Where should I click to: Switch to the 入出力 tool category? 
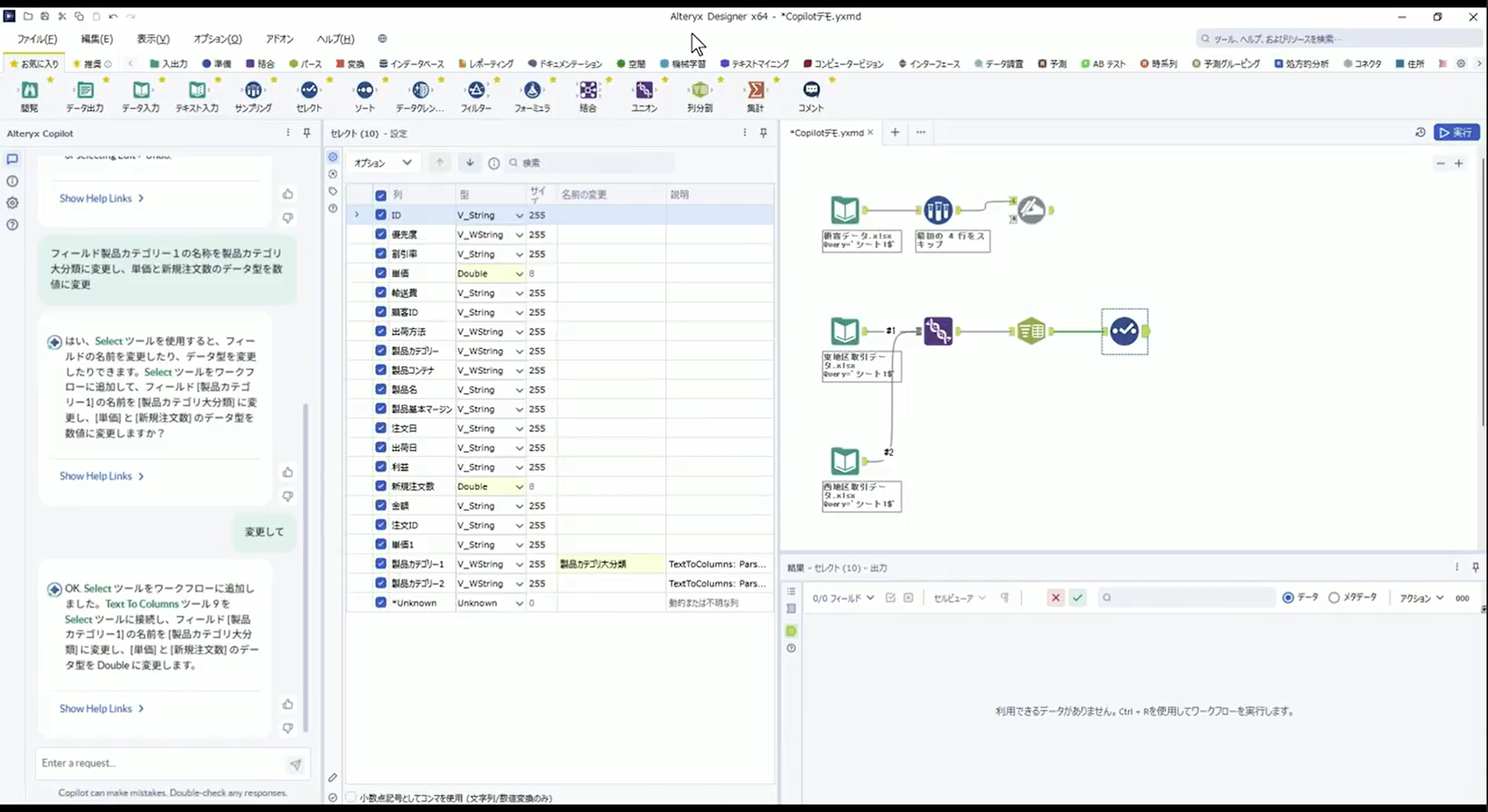click(x=169, y=64)
